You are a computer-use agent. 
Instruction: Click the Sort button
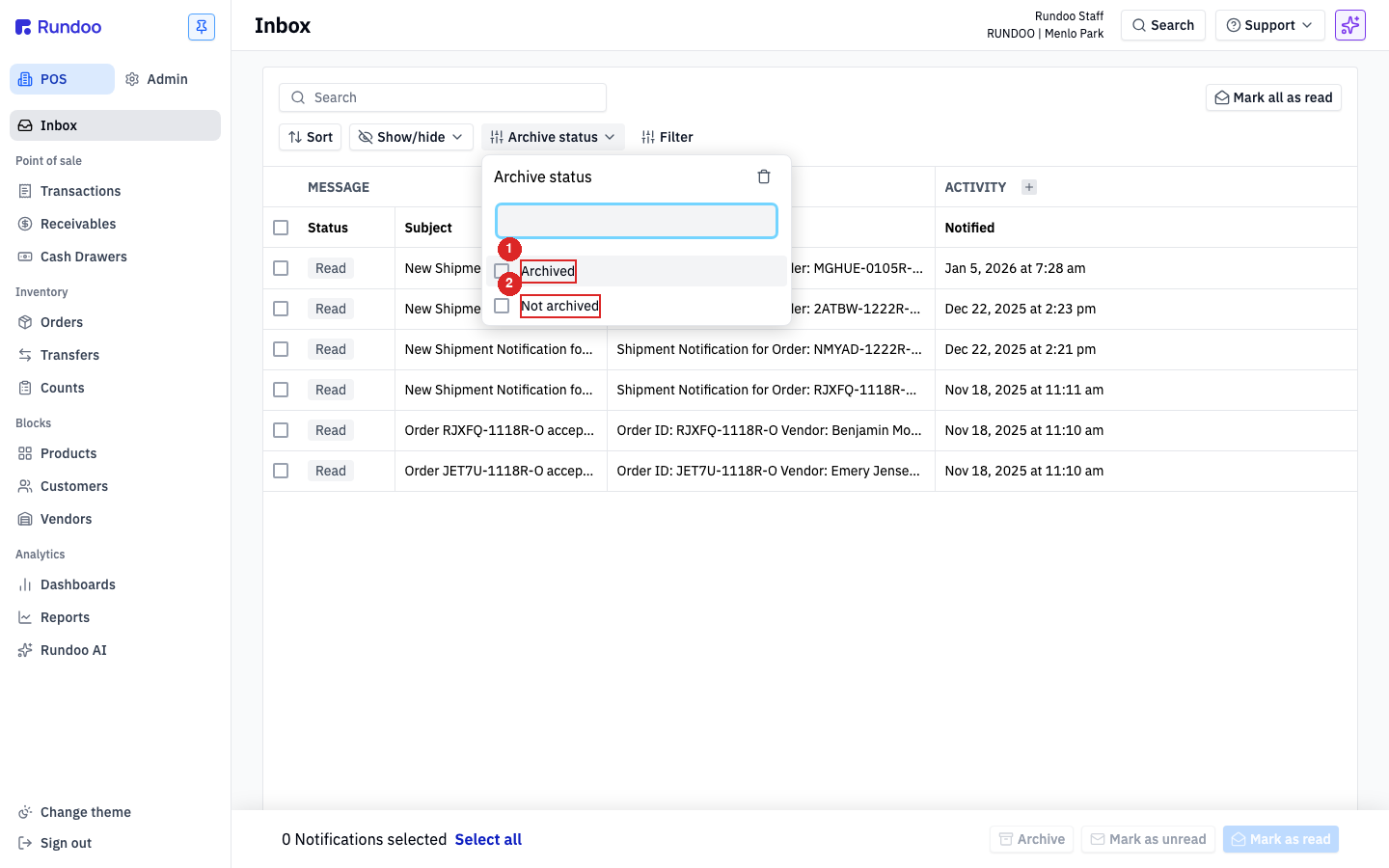point(311,137)
